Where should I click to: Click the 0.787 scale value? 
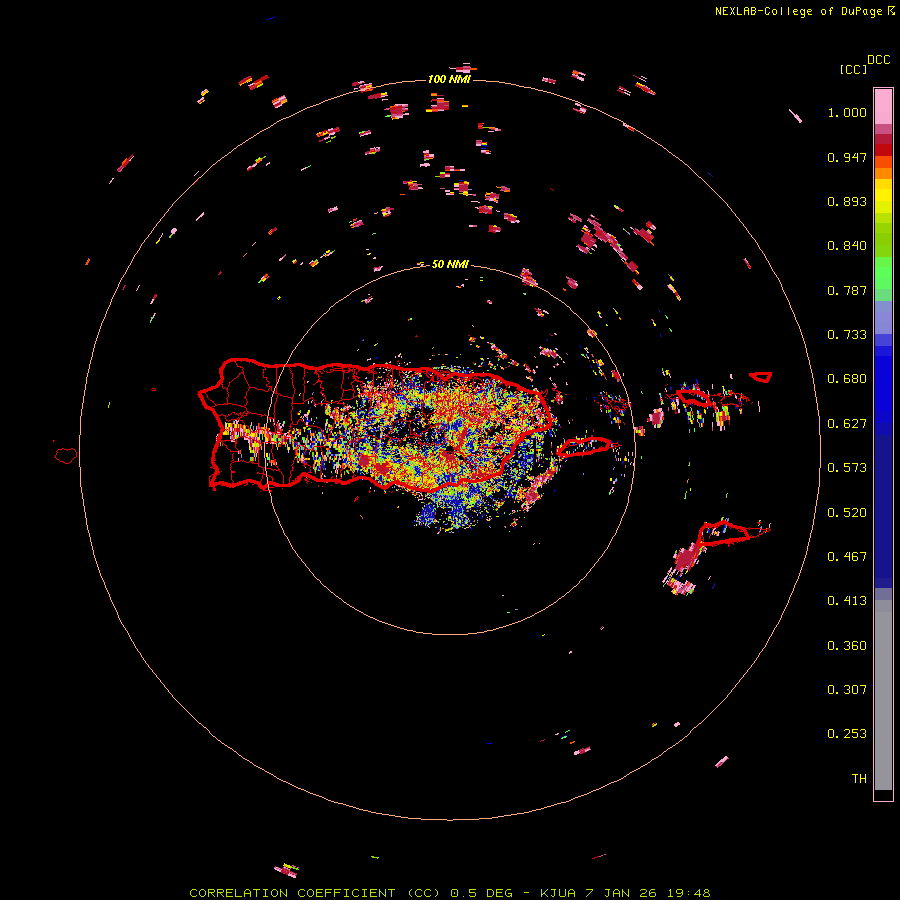tap(847, 290)
